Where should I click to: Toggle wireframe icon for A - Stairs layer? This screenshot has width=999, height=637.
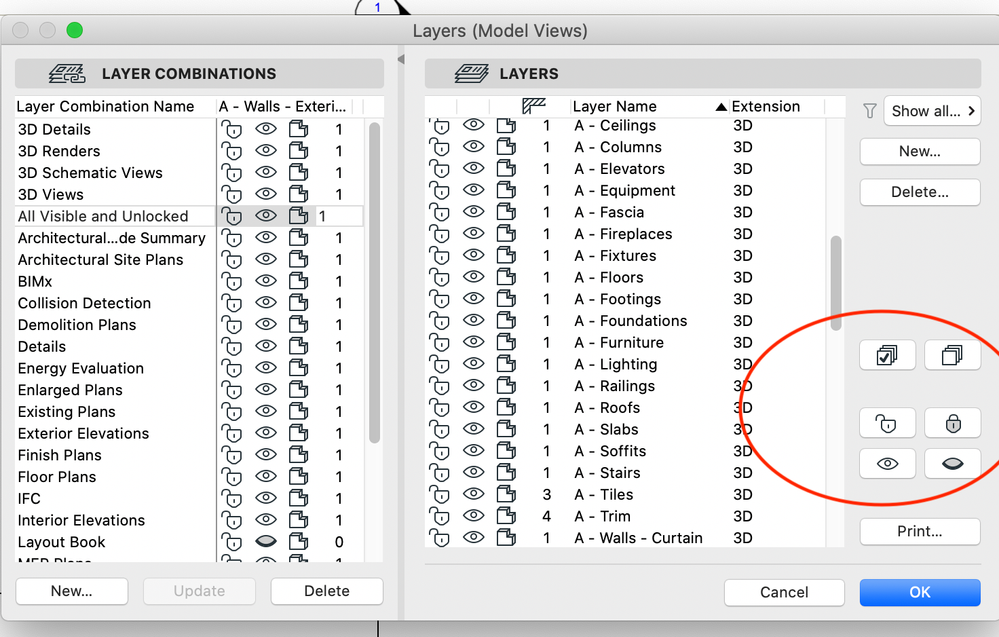[x=506, y=473]
